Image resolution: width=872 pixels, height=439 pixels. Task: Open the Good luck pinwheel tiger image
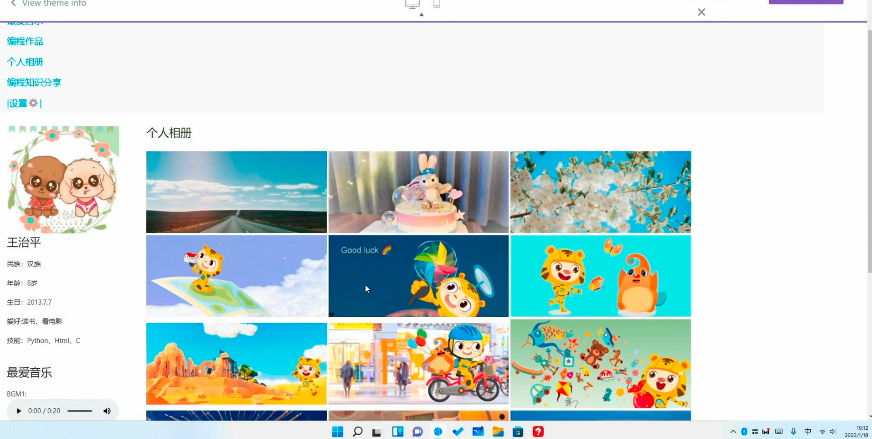coord(418,276)
